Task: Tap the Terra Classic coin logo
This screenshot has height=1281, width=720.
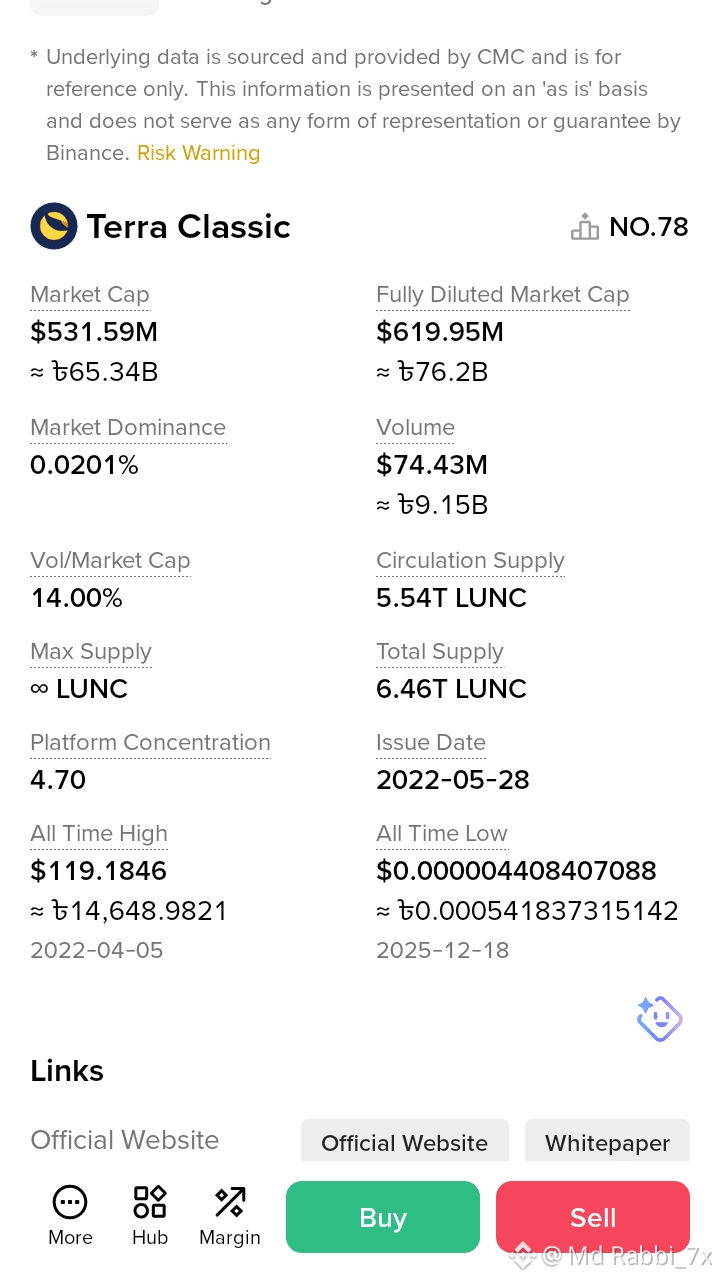Action: [x=54, y=226]
